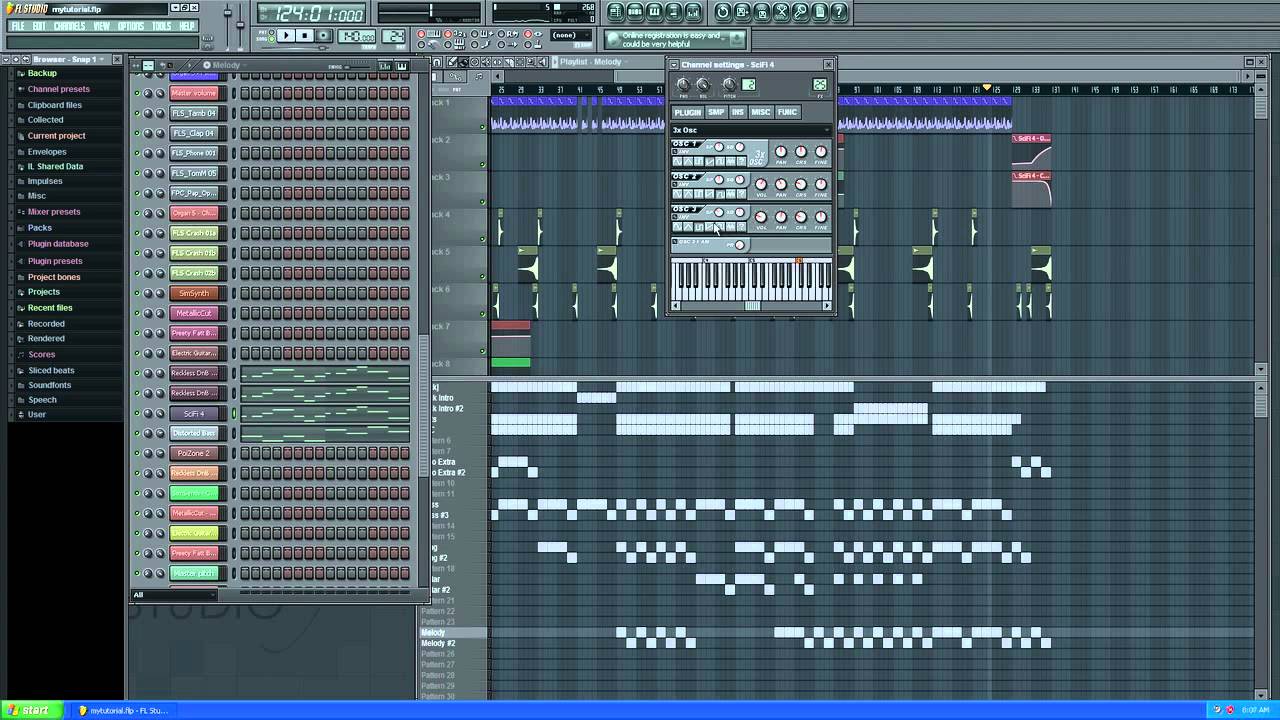Click the graph editor icon in step sequencer
Viewport: 1280px width, 720px height.
pyautogui.click(x=385, y=66)
